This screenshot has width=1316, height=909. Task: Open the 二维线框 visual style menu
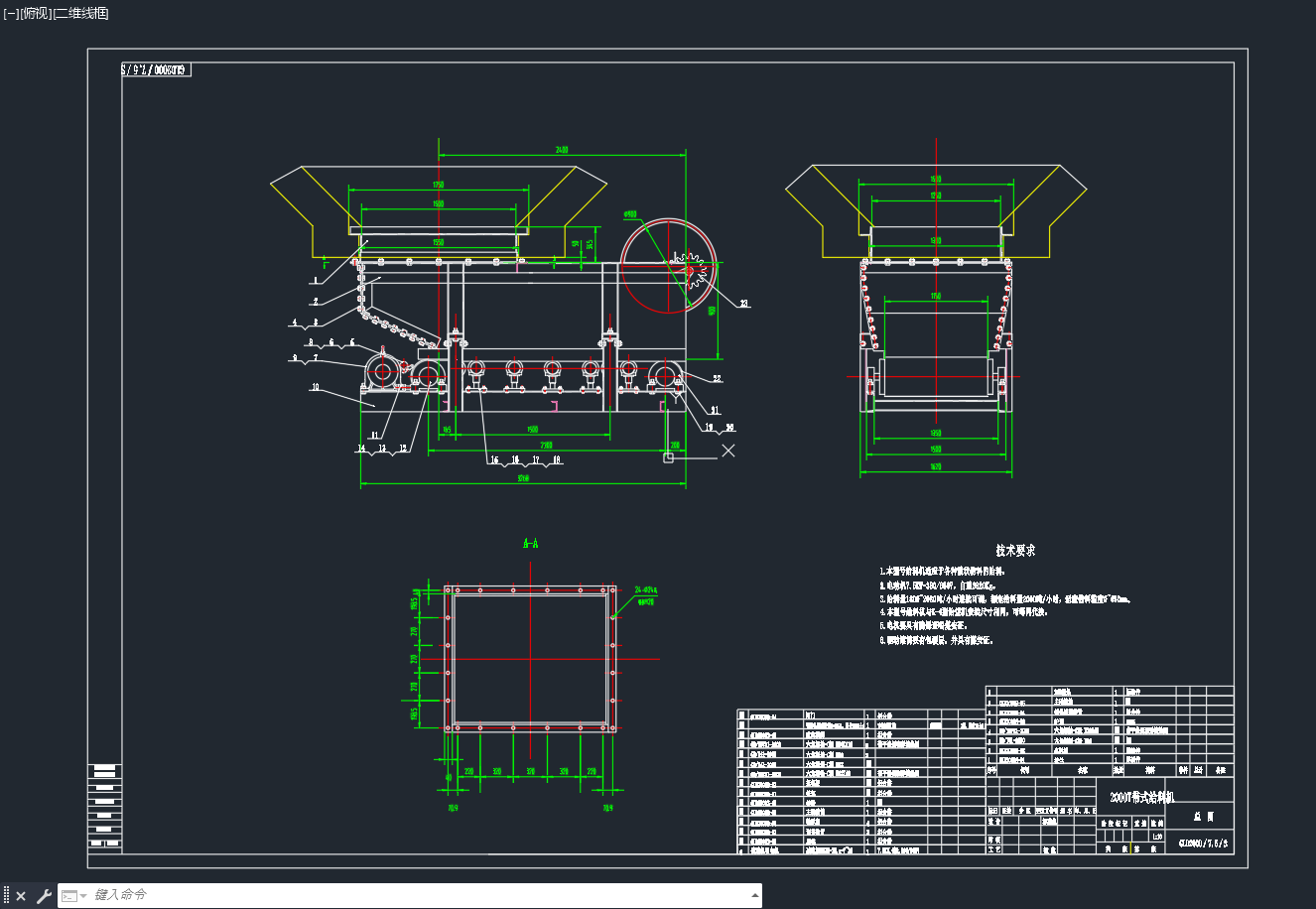coord(80,13)
